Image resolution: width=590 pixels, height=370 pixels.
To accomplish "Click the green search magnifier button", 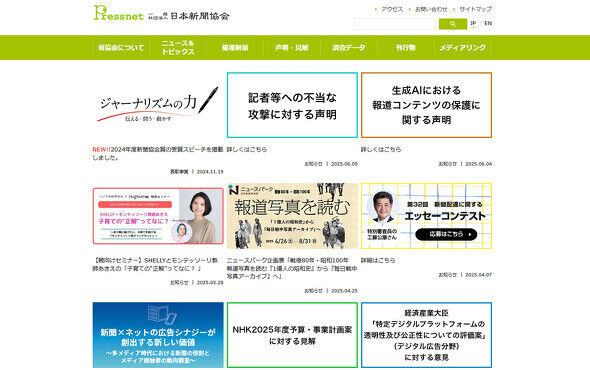I will pyautogui.click(x=453, y=24).
